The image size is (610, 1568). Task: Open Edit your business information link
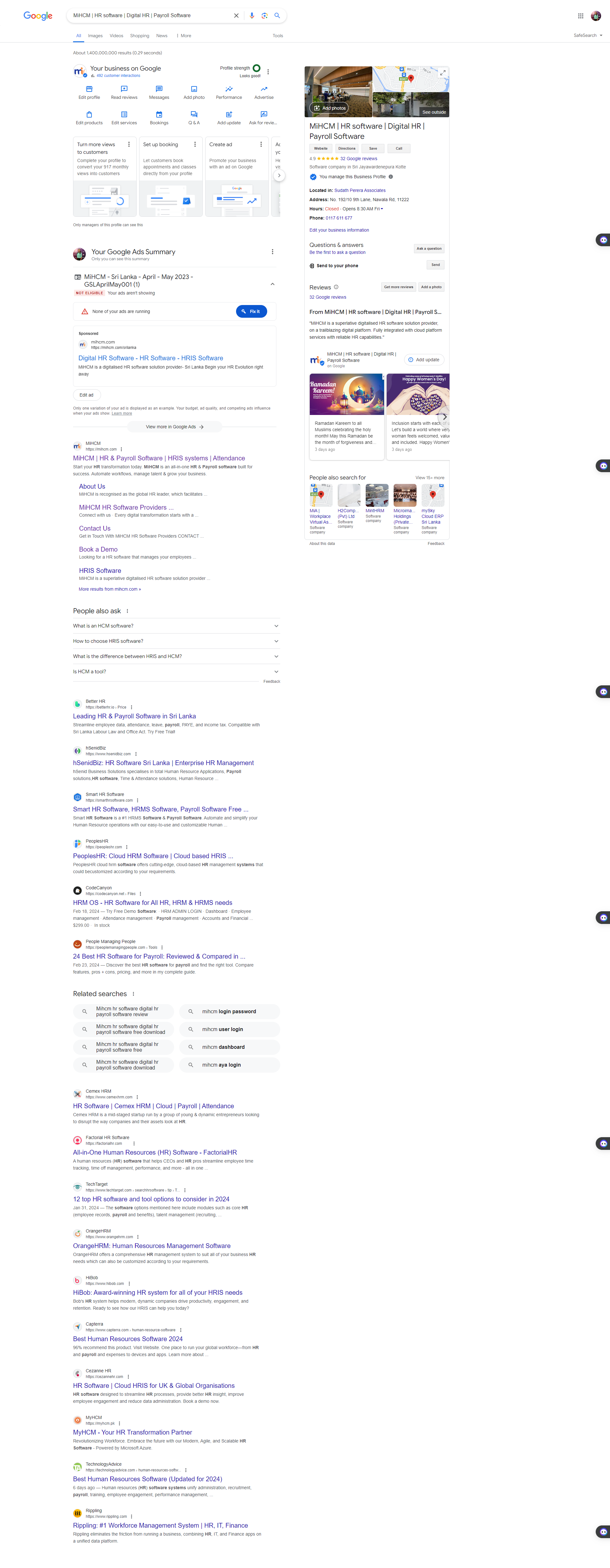[x=339, y=230]
